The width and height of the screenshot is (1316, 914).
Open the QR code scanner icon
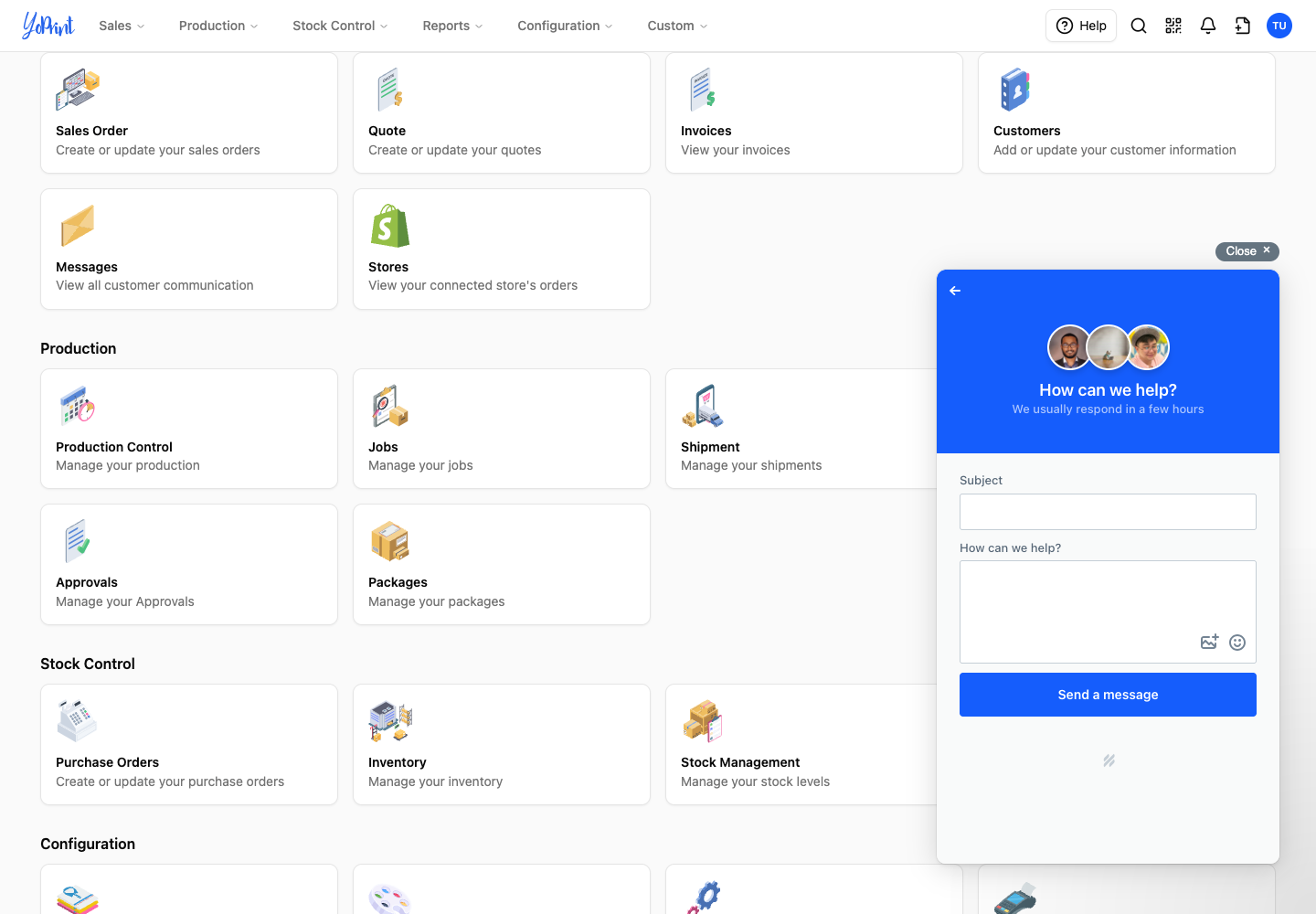tap(1173, 26)
